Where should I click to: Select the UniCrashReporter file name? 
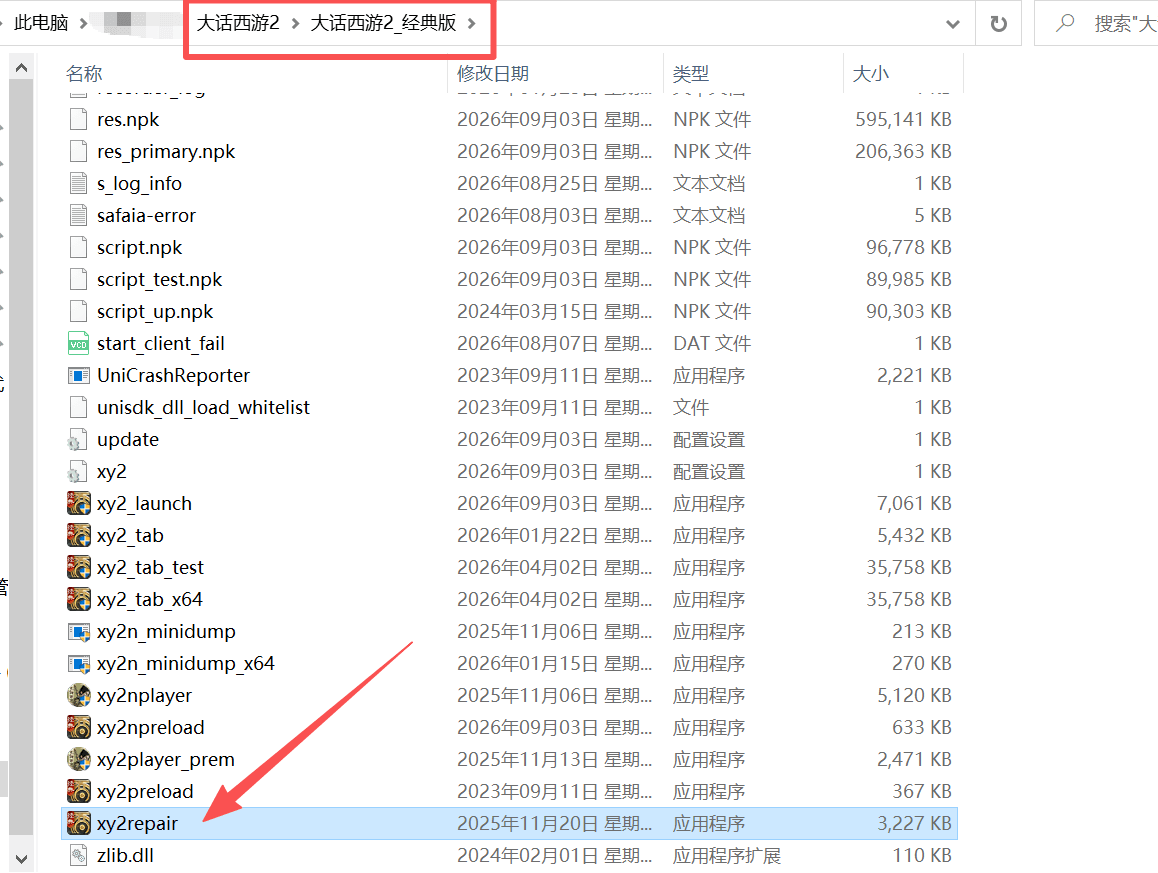174,375
